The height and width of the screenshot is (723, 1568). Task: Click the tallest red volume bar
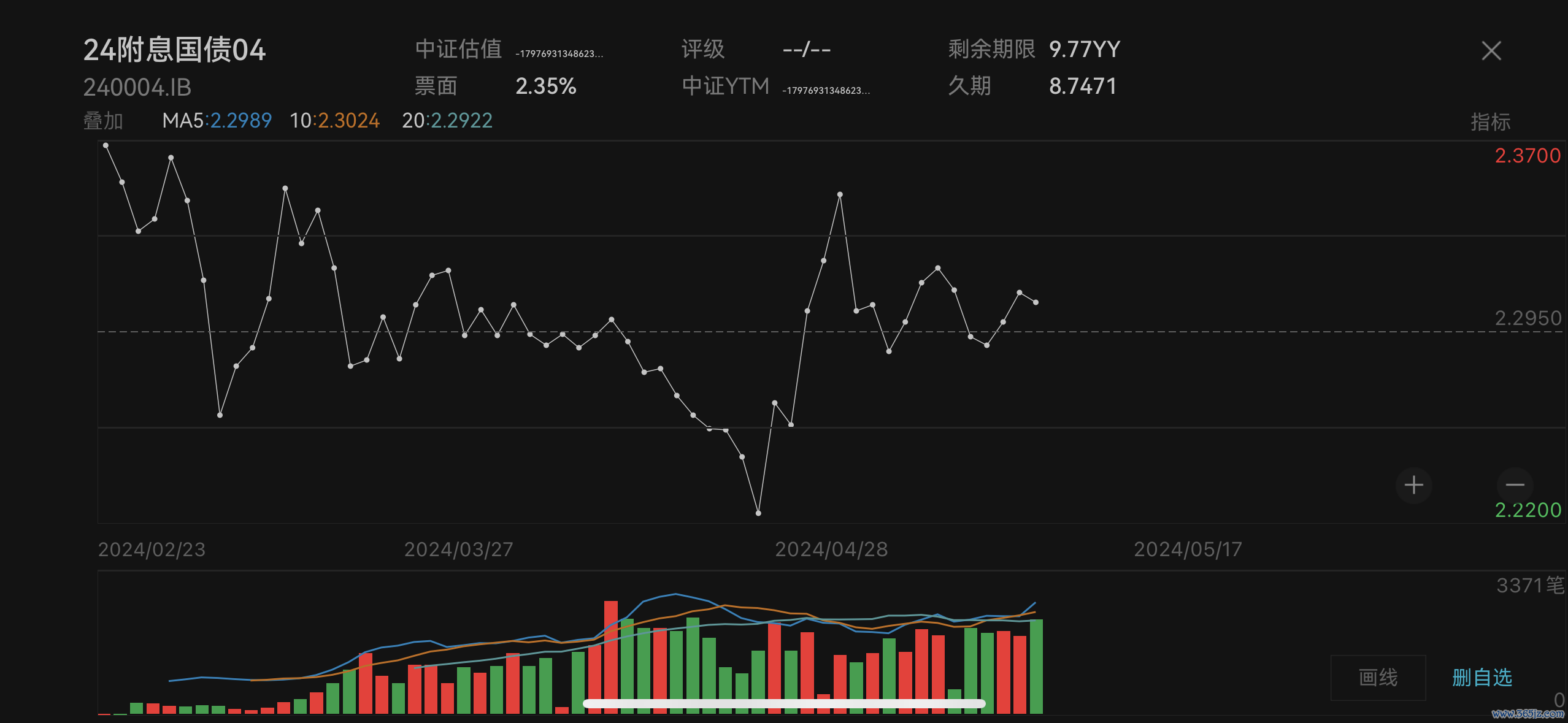point(610,650)
